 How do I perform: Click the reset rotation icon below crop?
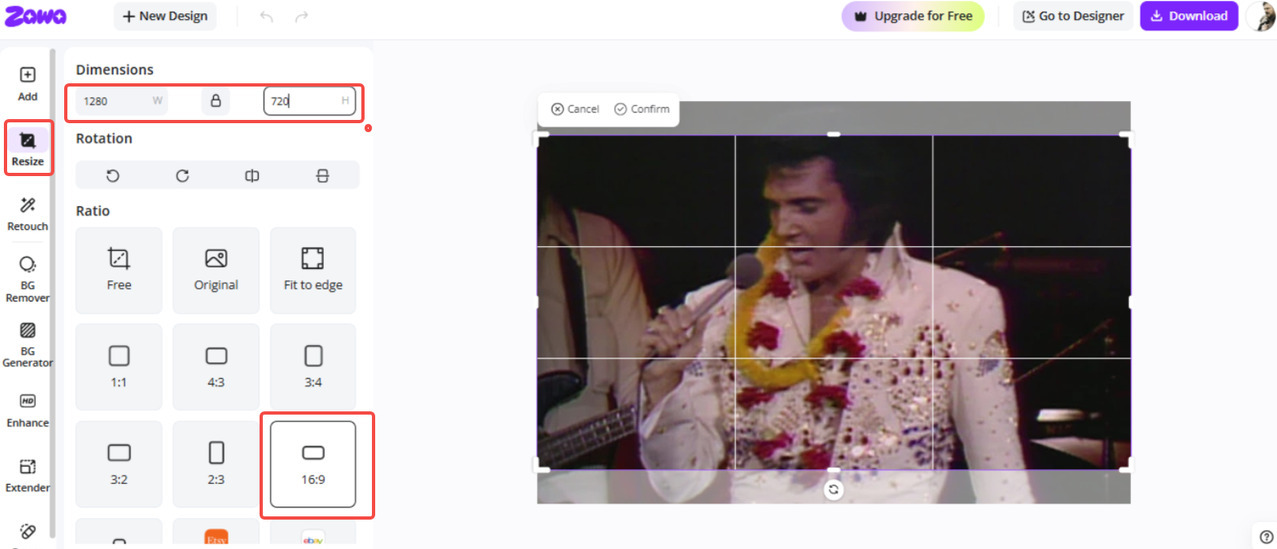pyautogui.click(x=834, y=489)
